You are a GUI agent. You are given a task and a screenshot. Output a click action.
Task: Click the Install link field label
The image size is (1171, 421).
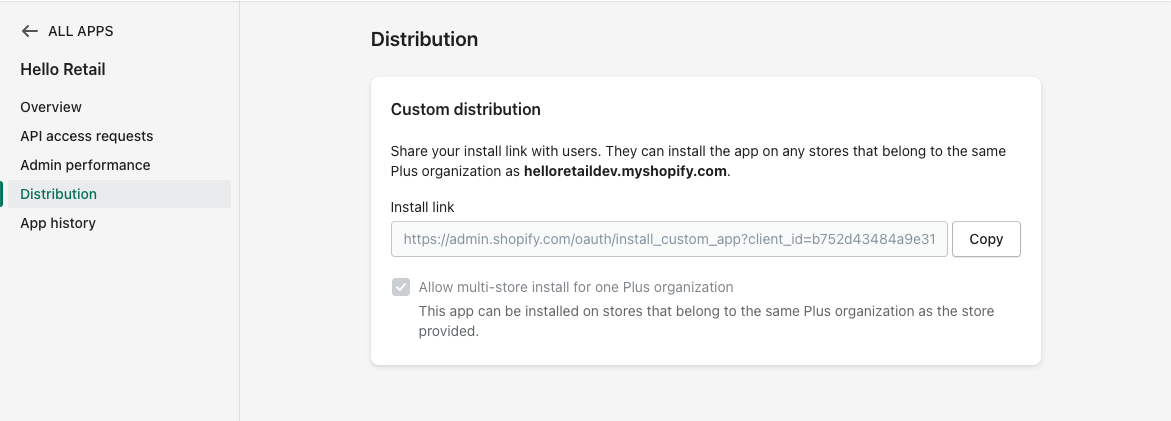(x=423, y=206)
